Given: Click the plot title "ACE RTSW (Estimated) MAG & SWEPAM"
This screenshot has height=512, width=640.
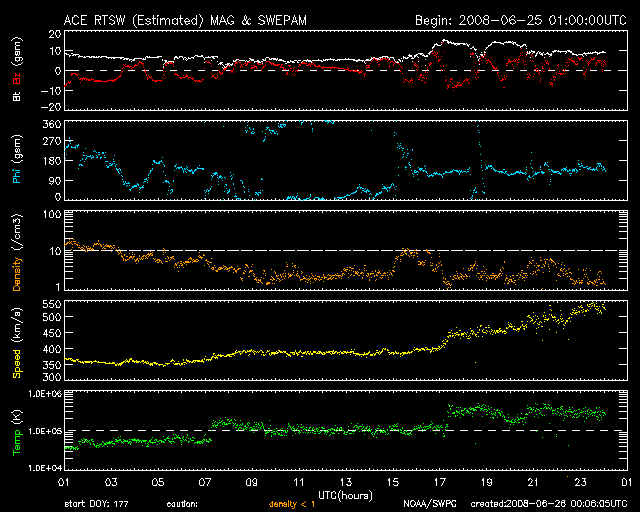Looking at the screenshot, I should pos(185,20).
